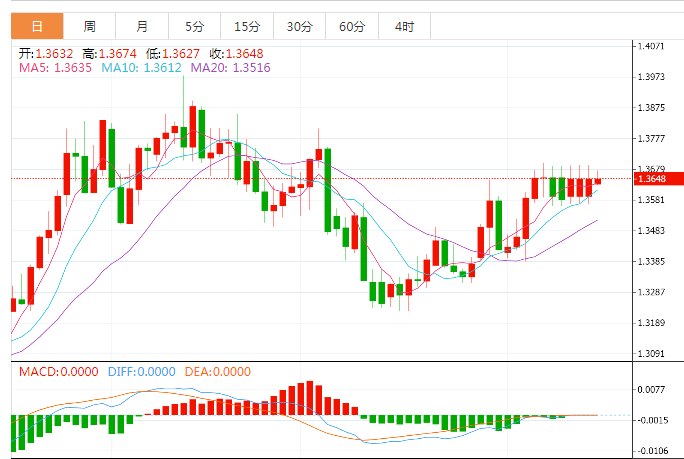Click the 1.3091 price axis label
The width and height of the screenshot is (684, 459).
coord(651,353)
